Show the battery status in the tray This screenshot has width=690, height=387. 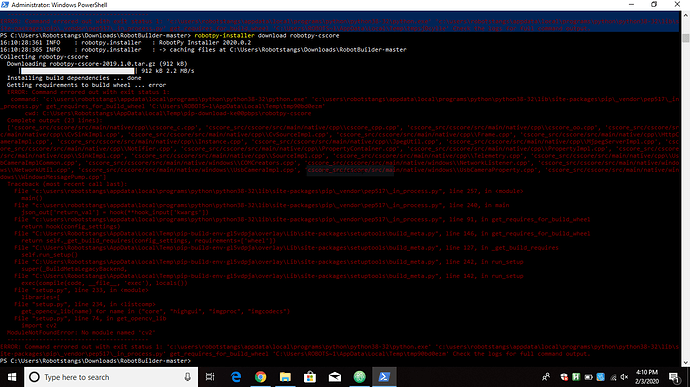[588, 377]
